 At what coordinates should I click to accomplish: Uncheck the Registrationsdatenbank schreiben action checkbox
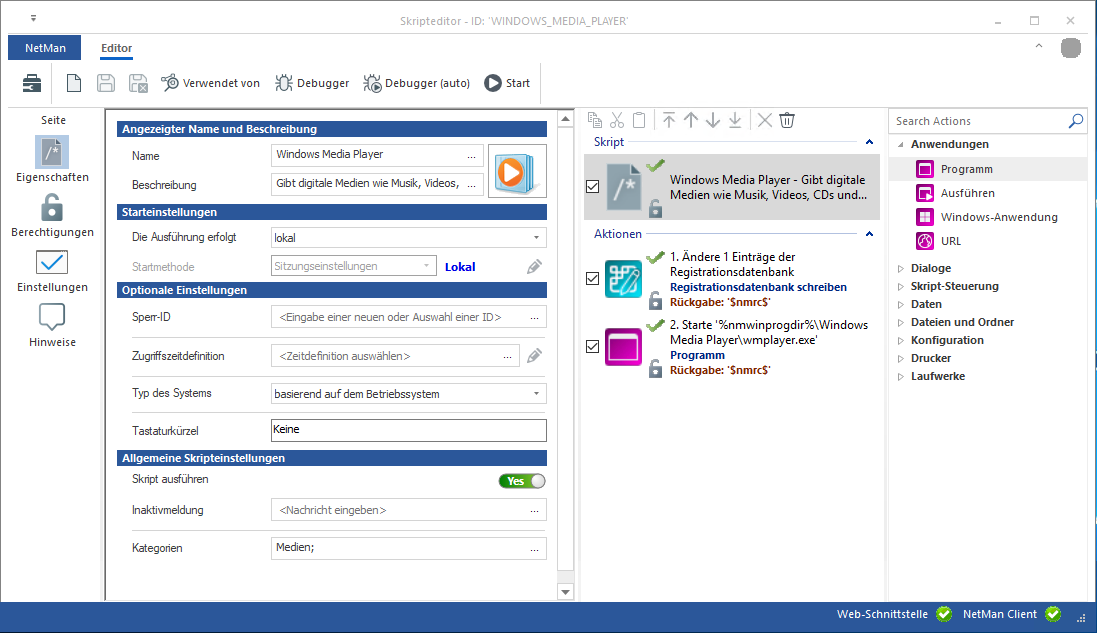[x=593, y=280]
